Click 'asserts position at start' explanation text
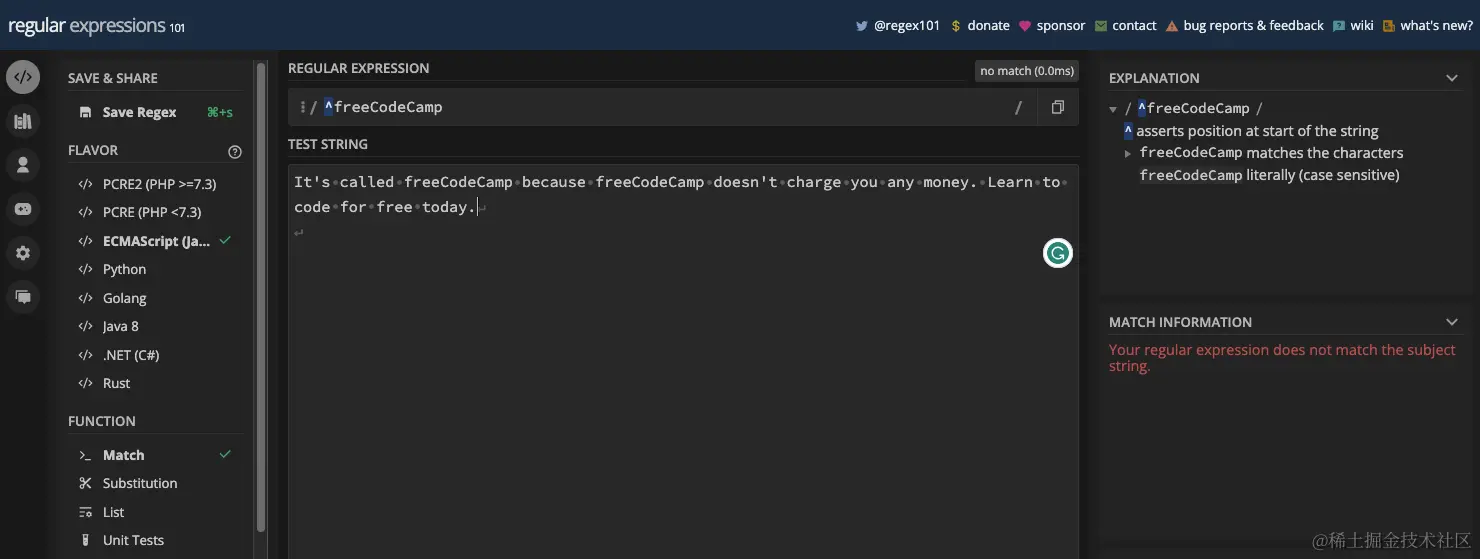 click(1257, 131)
